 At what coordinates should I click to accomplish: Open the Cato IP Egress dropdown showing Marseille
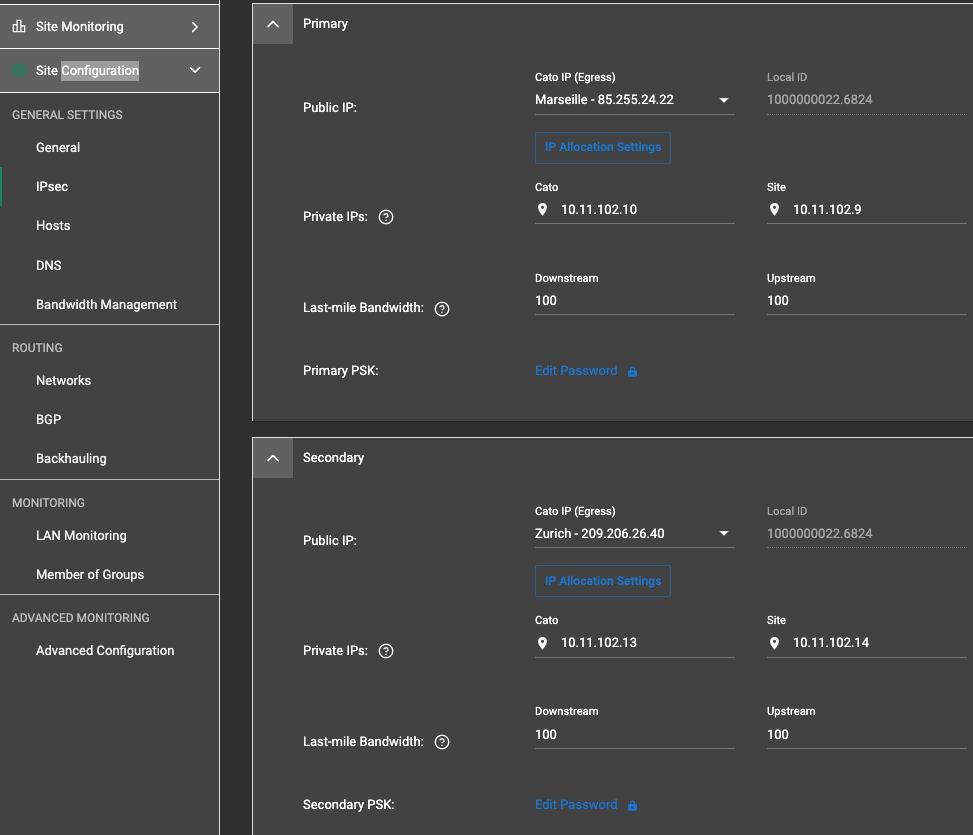(722, 99)
